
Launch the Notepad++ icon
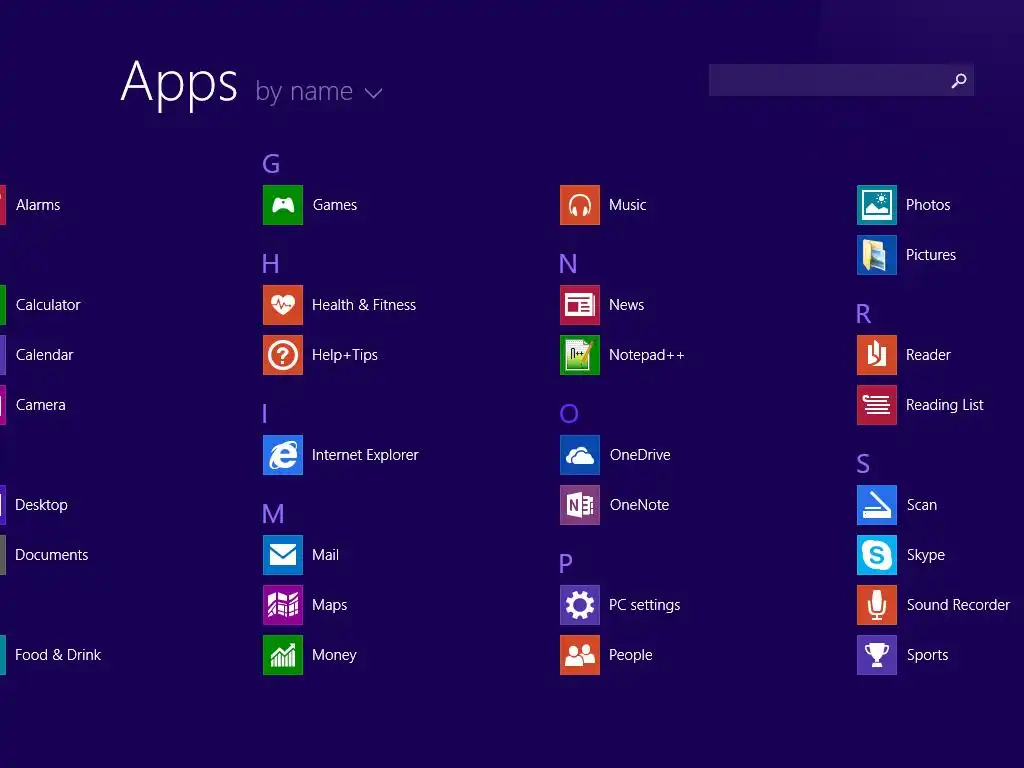click(580, 355)
